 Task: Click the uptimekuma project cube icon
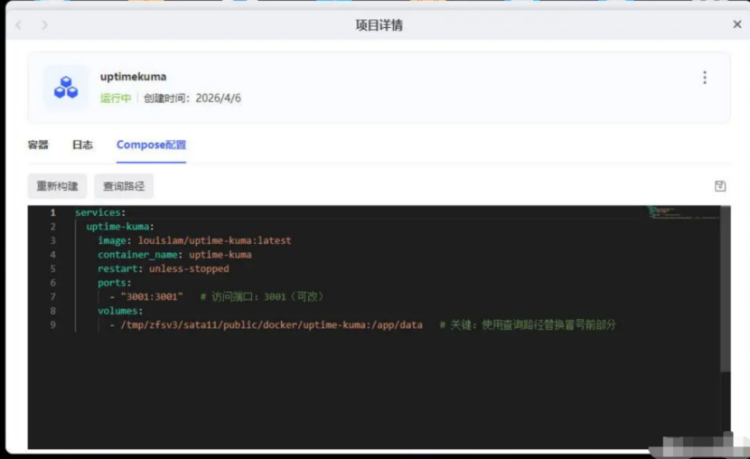[x=66, y=87]
